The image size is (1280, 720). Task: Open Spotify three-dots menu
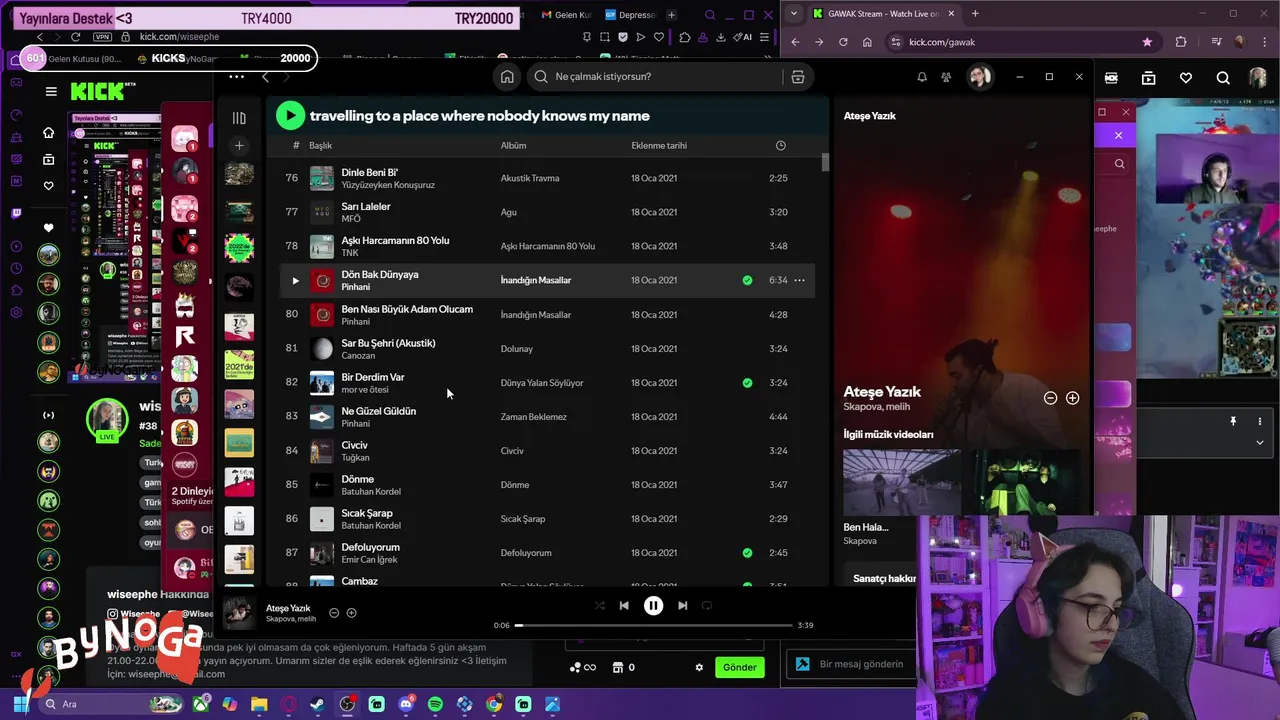pos(236,77)
